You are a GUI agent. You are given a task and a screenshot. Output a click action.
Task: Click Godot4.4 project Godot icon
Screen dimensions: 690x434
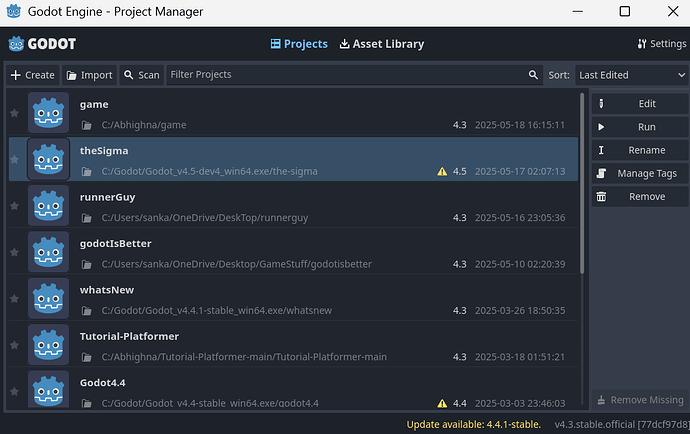(48, 389)
